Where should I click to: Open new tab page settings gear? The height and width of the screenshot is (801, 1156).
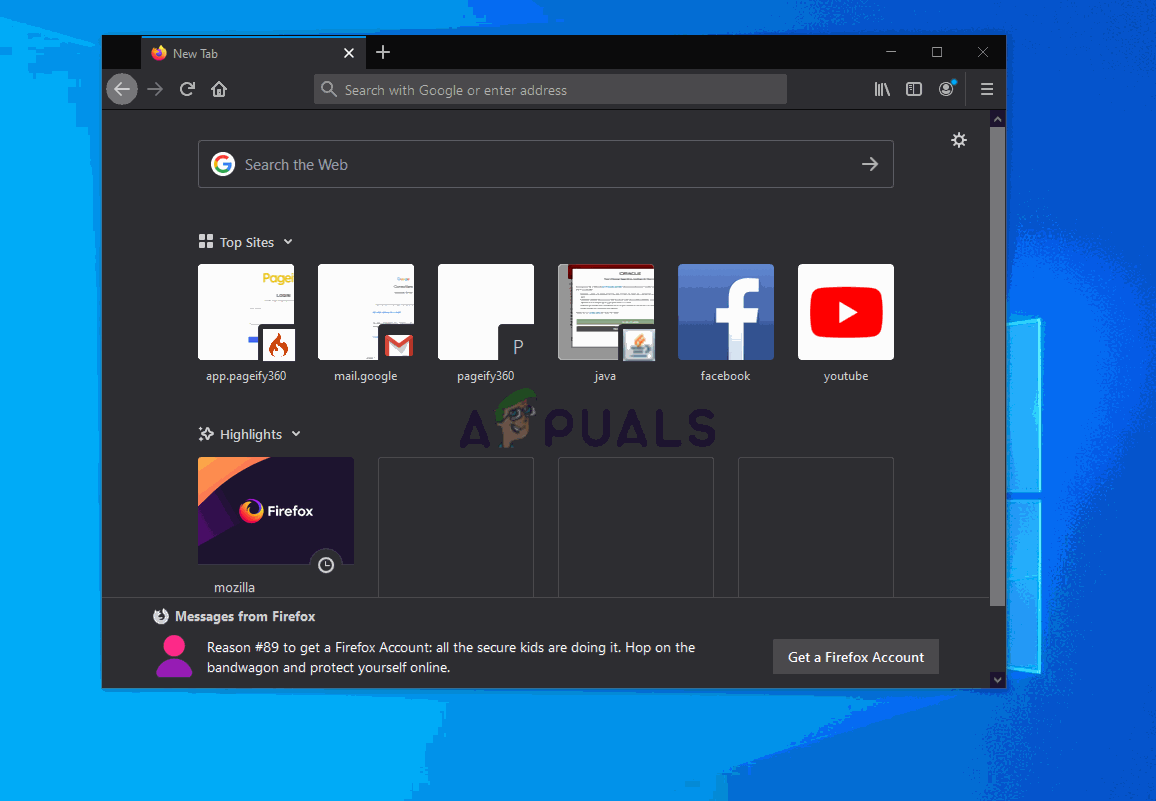(959, 140)
